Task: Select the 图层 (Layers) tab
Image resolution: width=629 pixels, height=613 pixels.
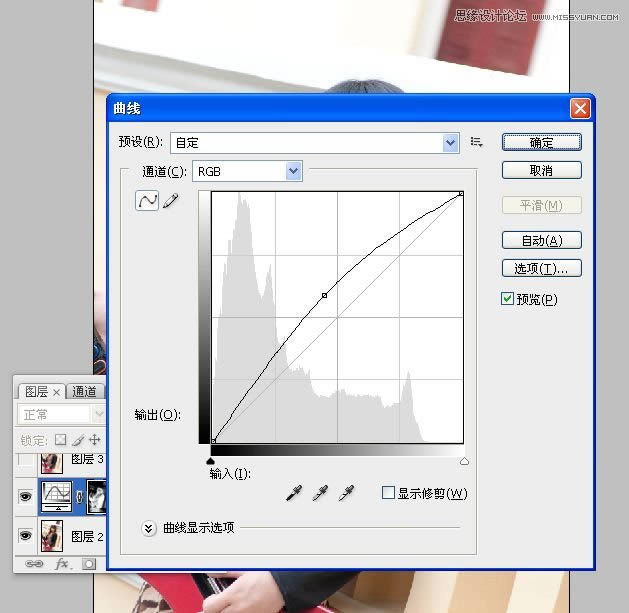Action: pos(37,392)
